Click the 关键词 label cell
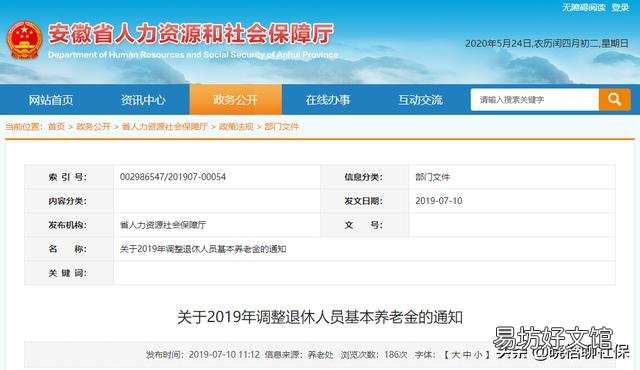640x370 pixels. click(x=68, y=273)
